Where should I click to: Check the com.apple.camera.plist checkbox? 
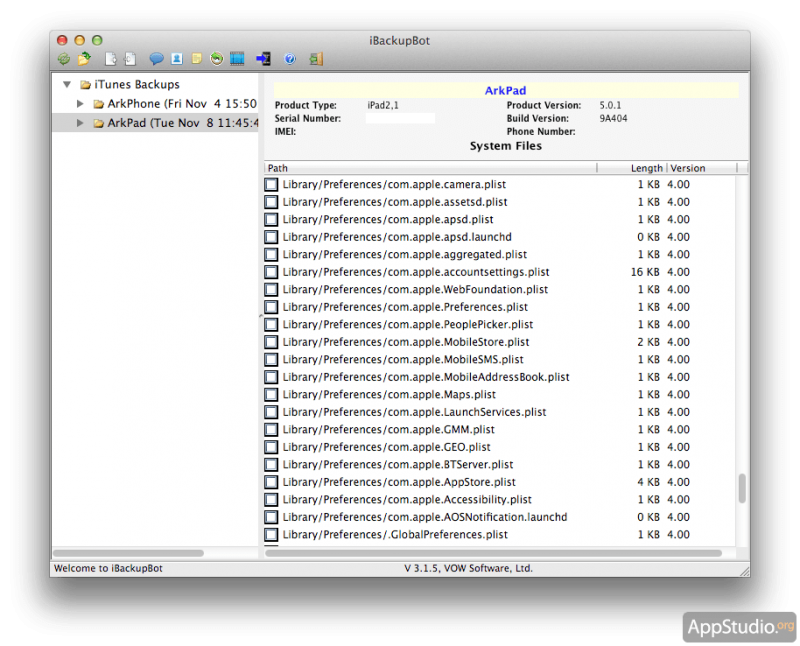[271, 185]
